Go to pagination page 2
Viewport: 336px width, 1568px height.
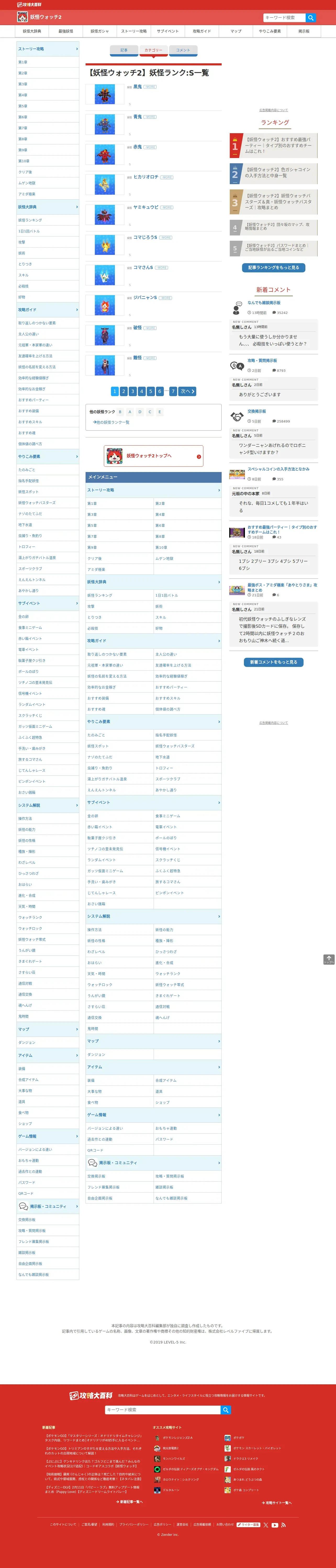pyautogui.click(x=124, y=391)
